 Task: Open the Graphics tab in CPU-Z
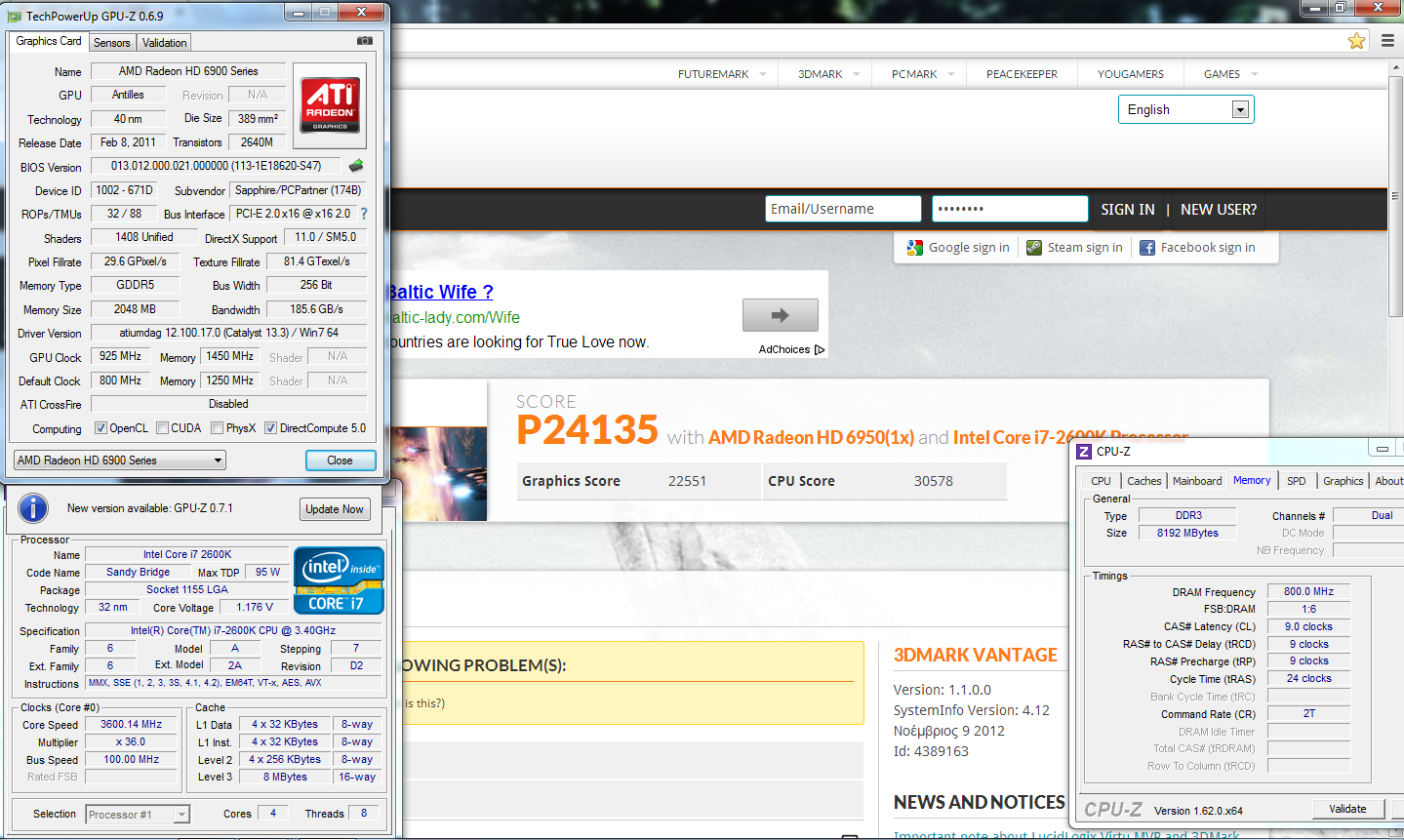1344,481
